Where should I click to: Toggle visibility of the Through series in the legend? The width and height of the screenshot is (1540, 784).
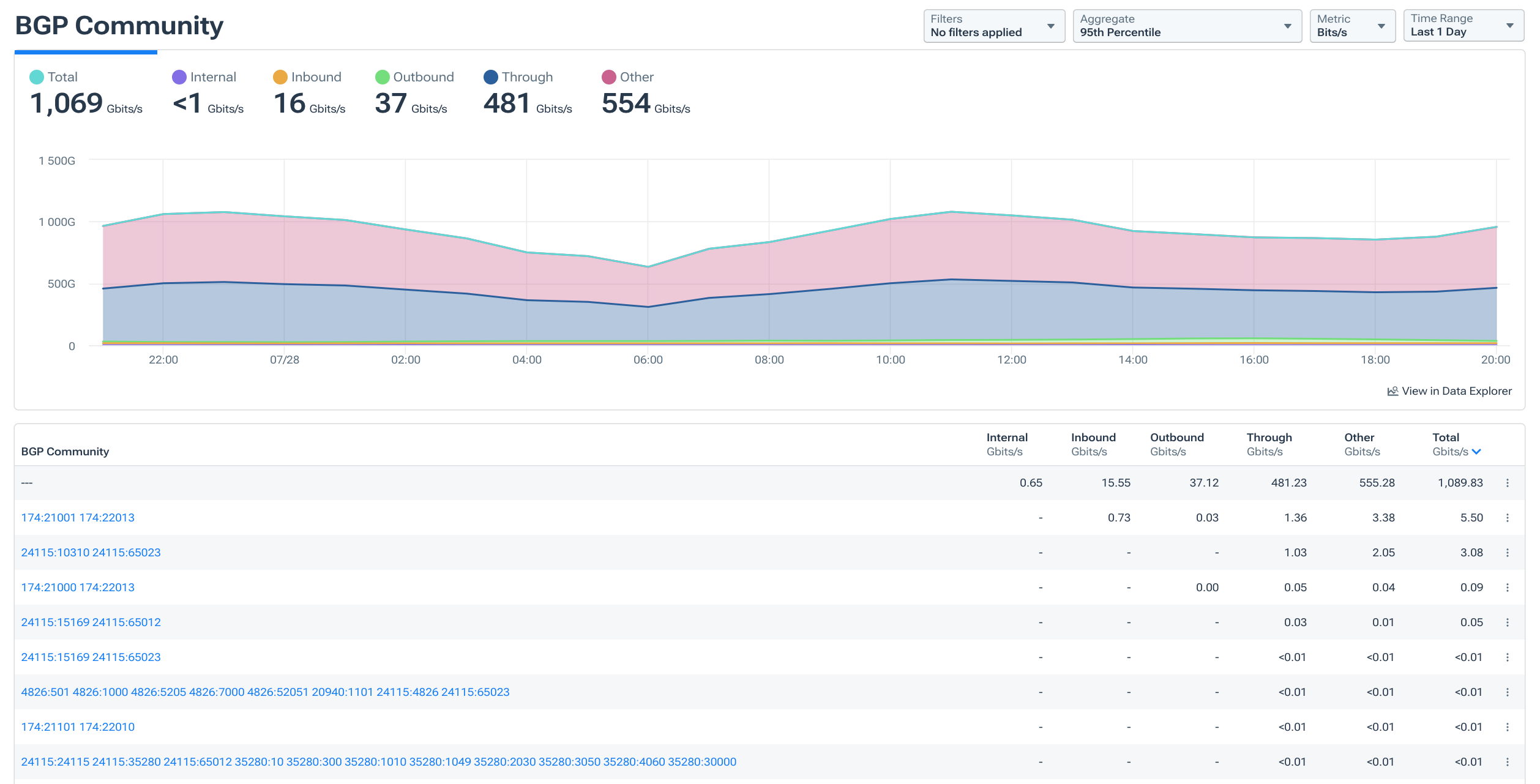[490, 77]
